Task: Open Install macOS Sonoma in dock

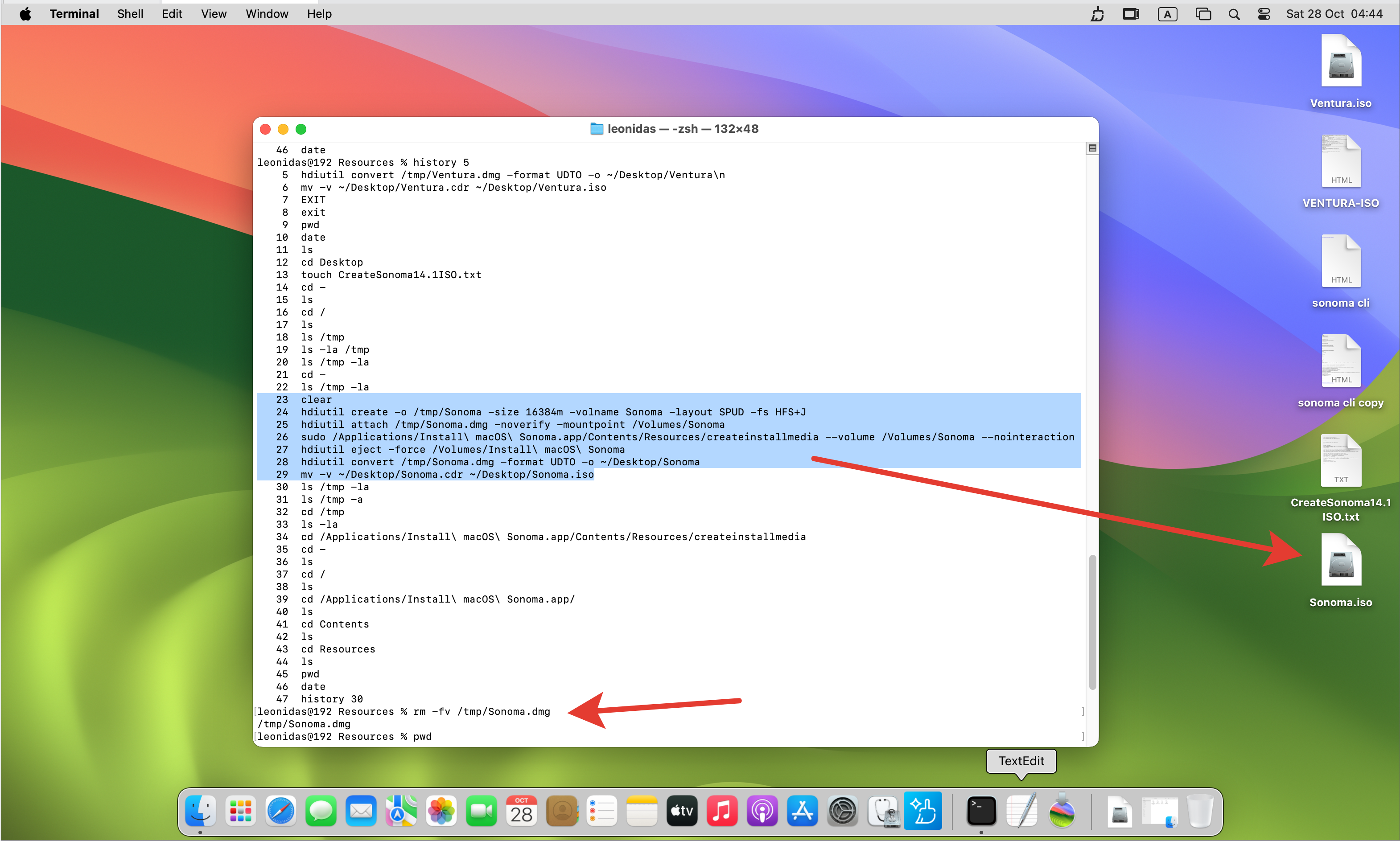Action: click(1062, 811)
